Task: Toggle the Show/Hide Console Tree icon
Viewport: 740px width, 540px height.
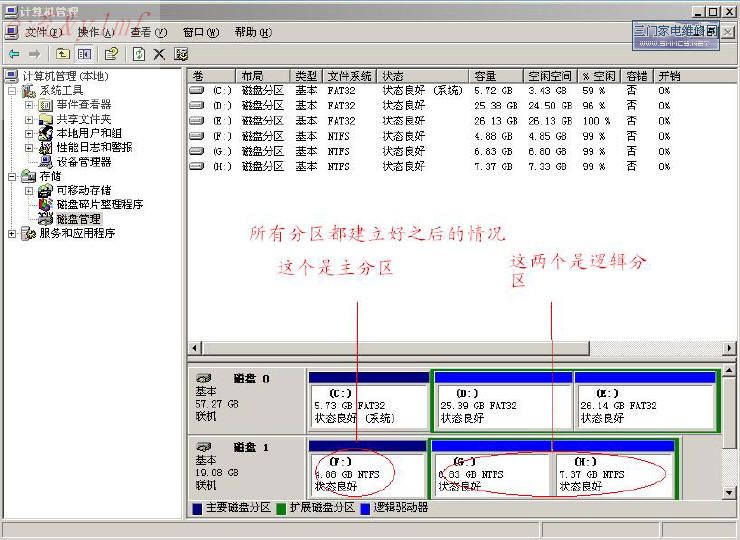Action: click(85, 54)
